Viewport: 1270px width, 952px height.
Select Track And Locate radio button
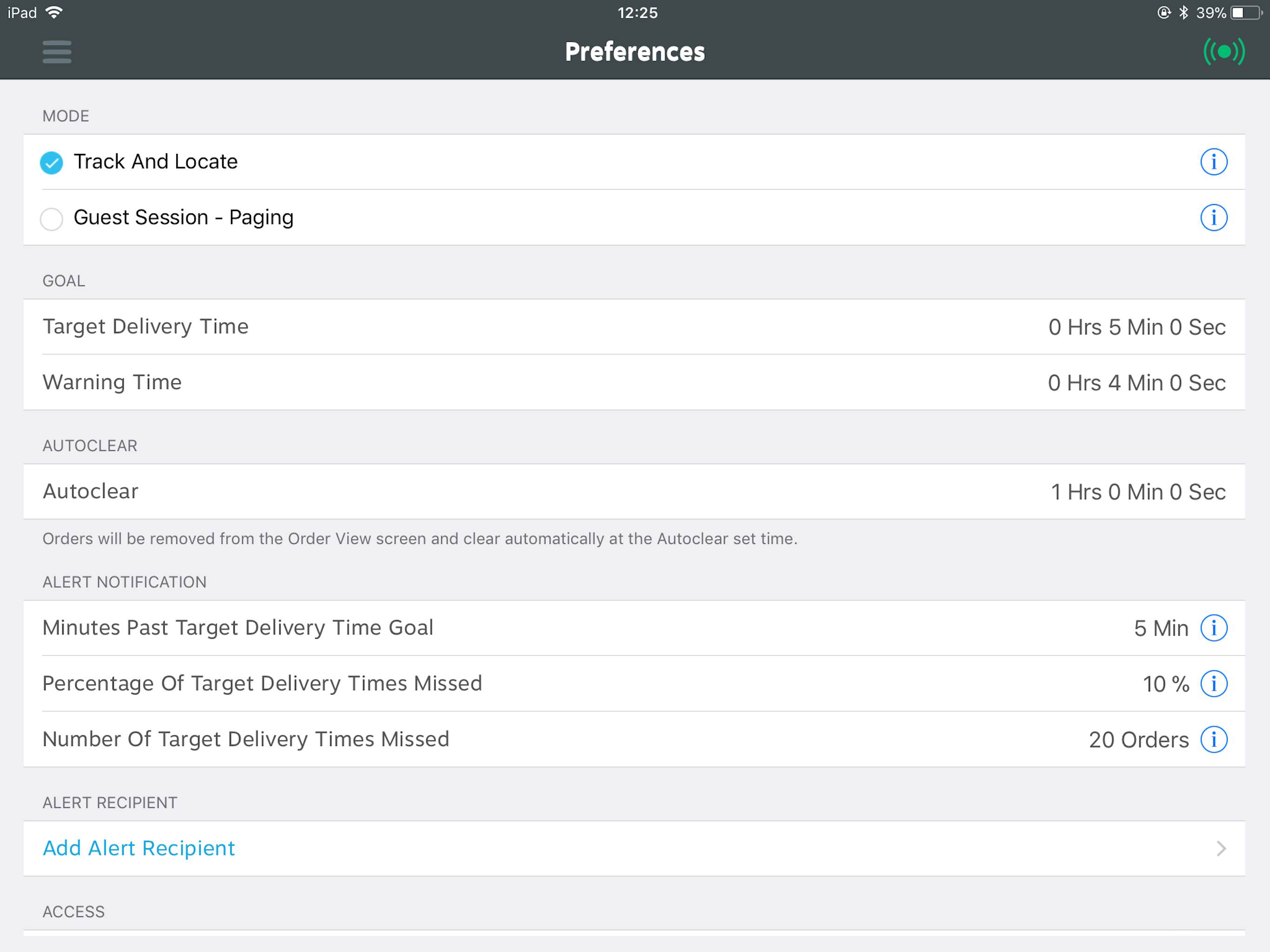(51, 163)
